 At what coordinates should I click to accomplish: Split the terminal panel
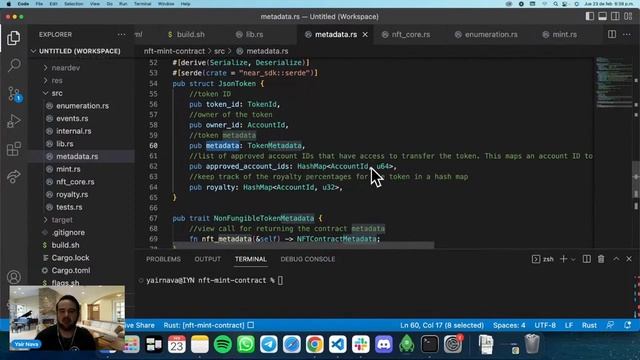(587, 259)
